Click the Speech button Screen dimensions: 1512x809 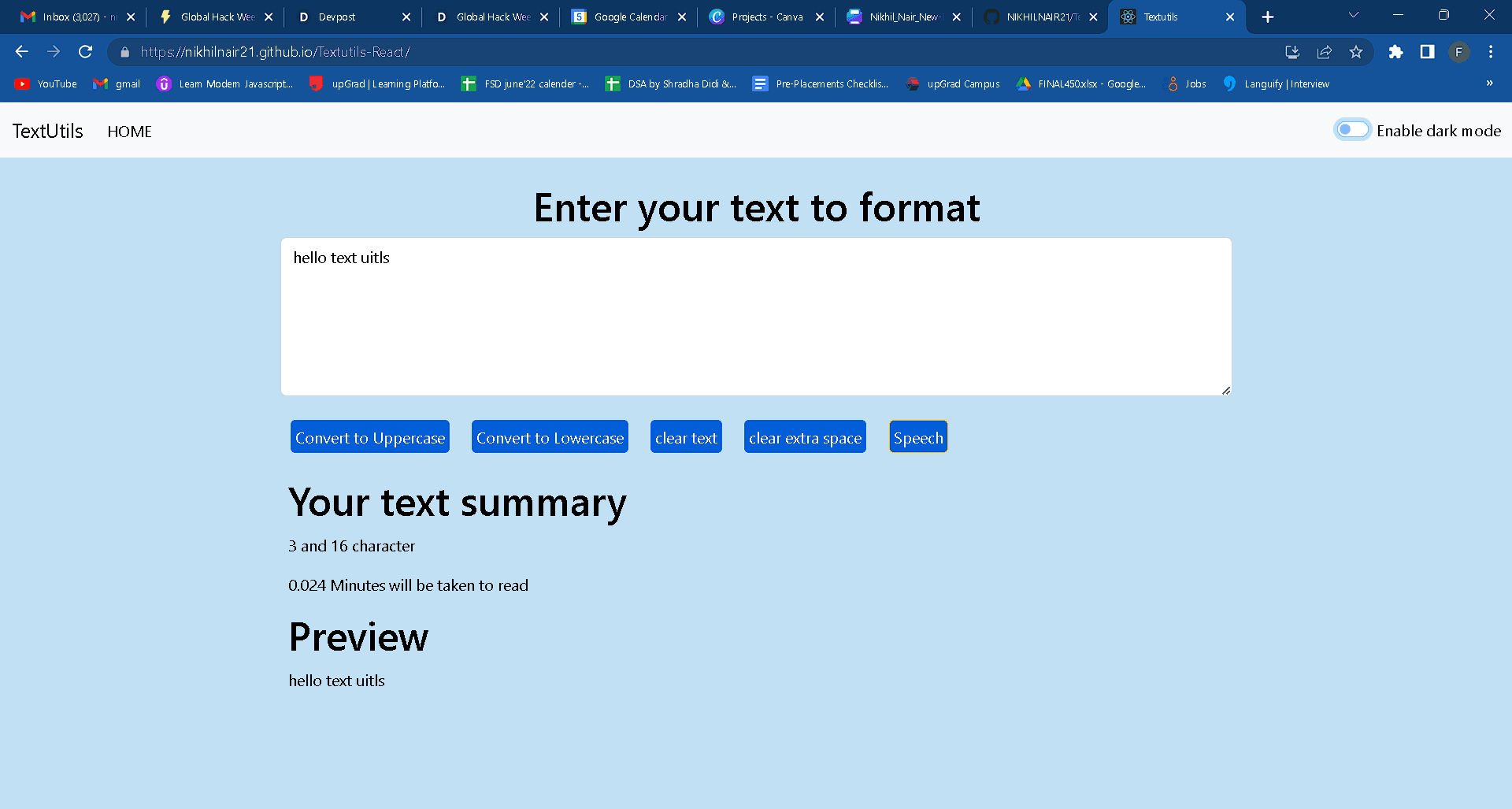click(x=917, y=437)
